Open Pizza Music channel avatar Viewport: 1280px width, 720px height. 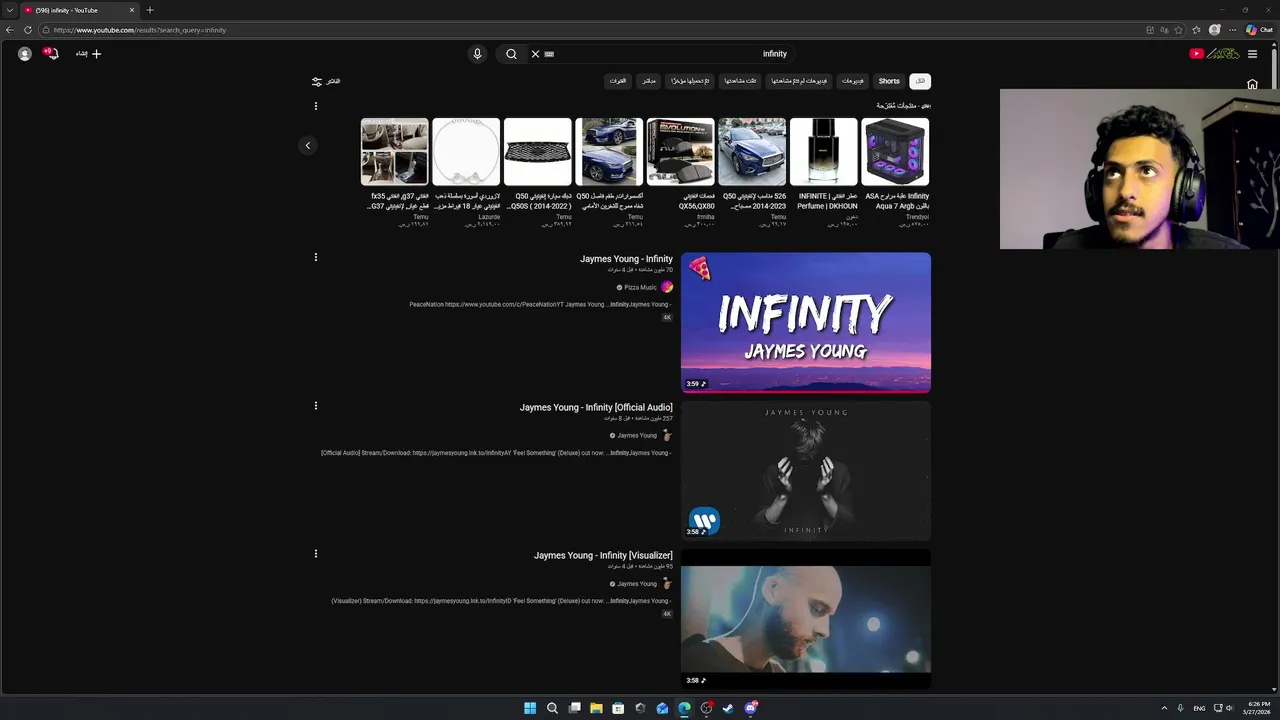667,287
